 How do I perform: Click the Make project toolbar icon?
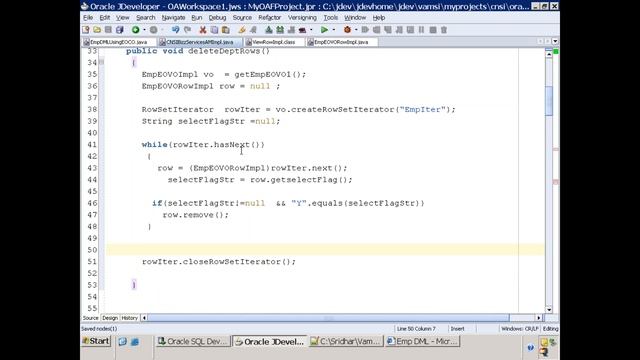(x=269, y=30)
